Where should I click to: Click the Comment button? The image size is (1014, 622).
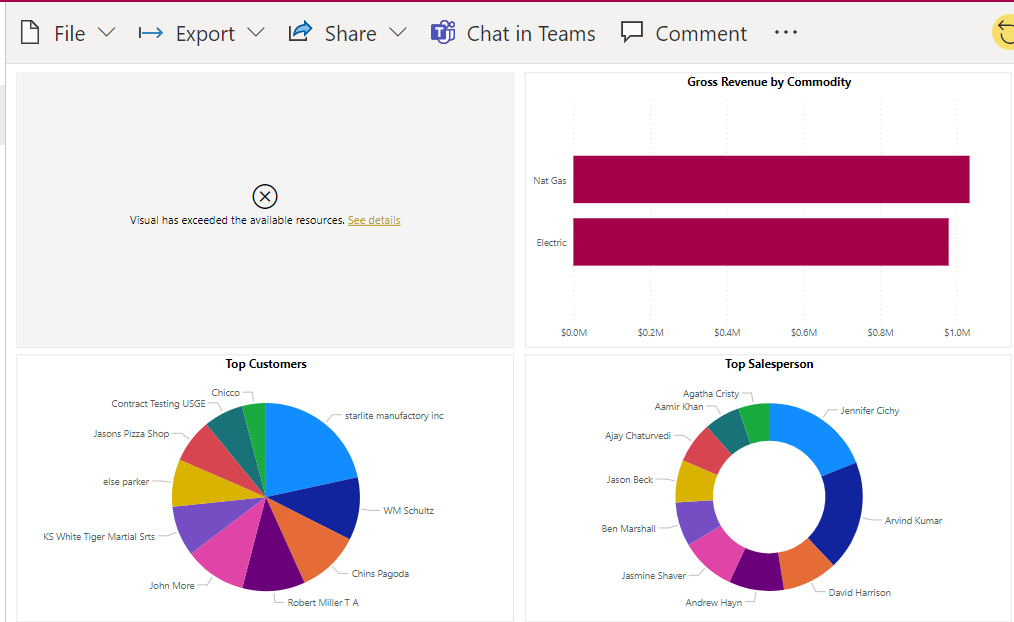pos(684,32)
